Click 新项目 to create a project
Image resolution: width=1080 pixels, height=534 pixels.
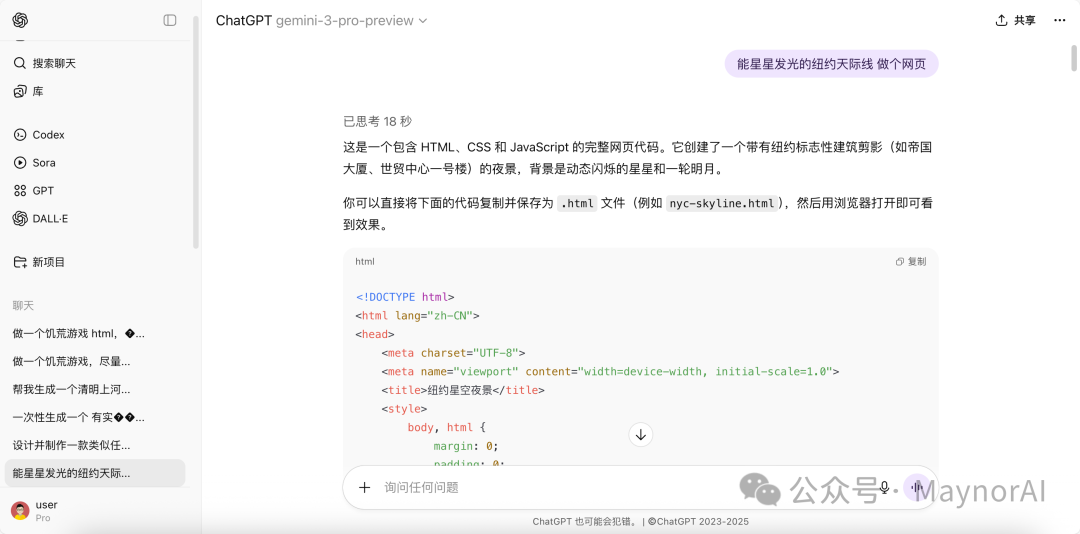(x=94, y=263)
